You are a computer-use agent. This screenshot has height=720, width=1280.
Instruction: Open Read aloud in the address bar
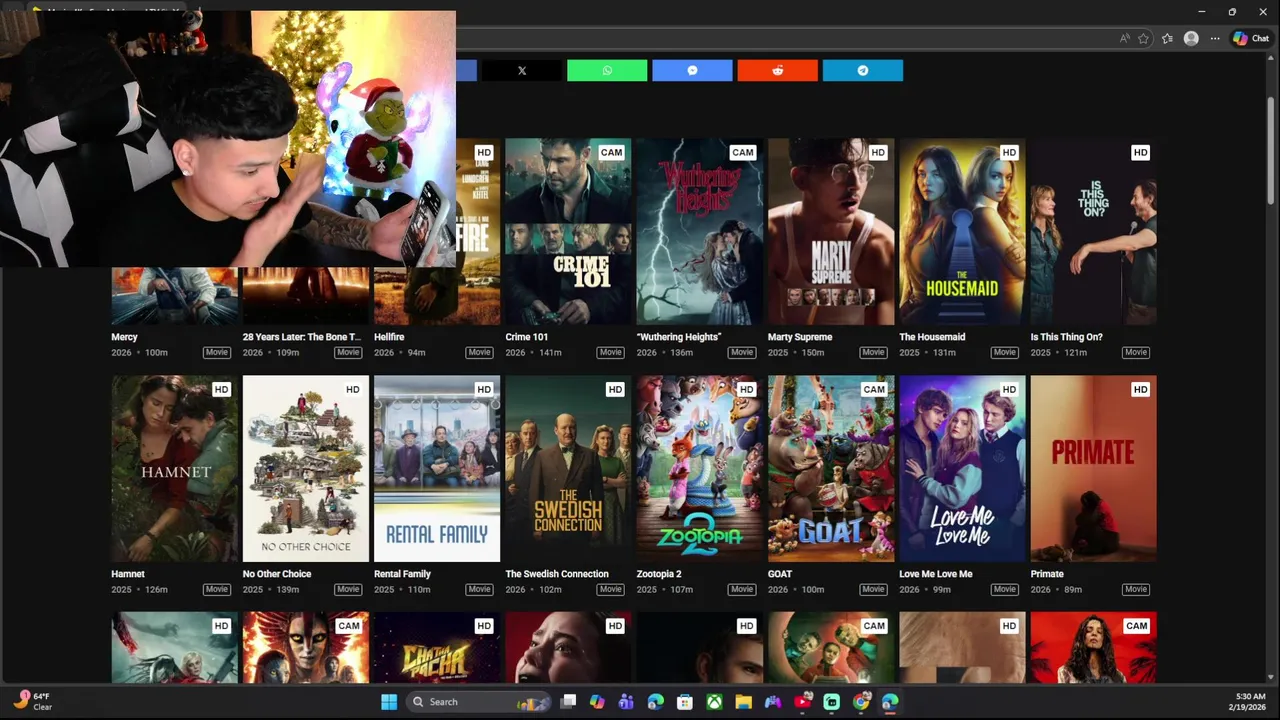click(x=1125, y=39)
